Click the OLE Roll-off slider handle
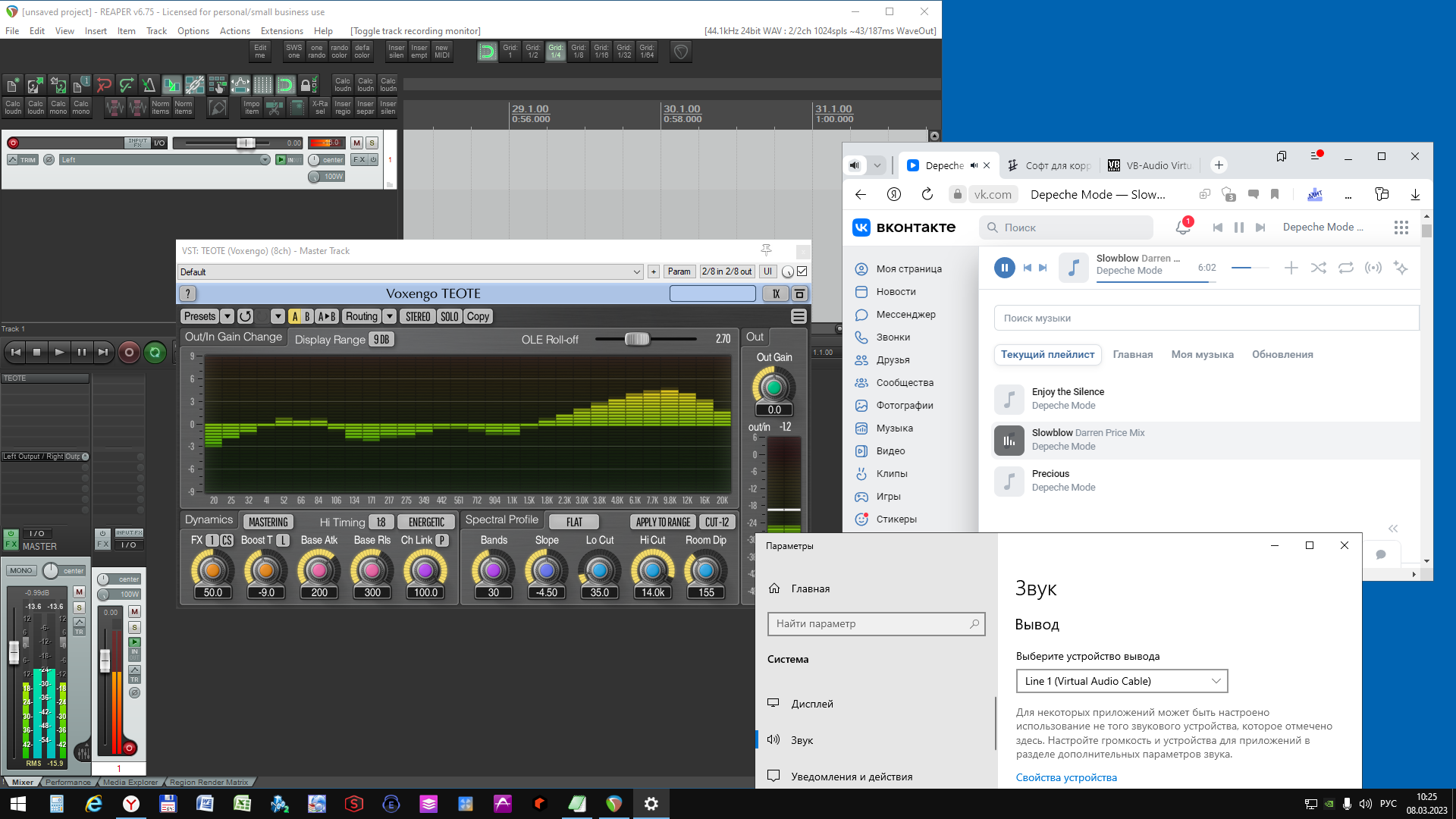 tap(637, 339)
